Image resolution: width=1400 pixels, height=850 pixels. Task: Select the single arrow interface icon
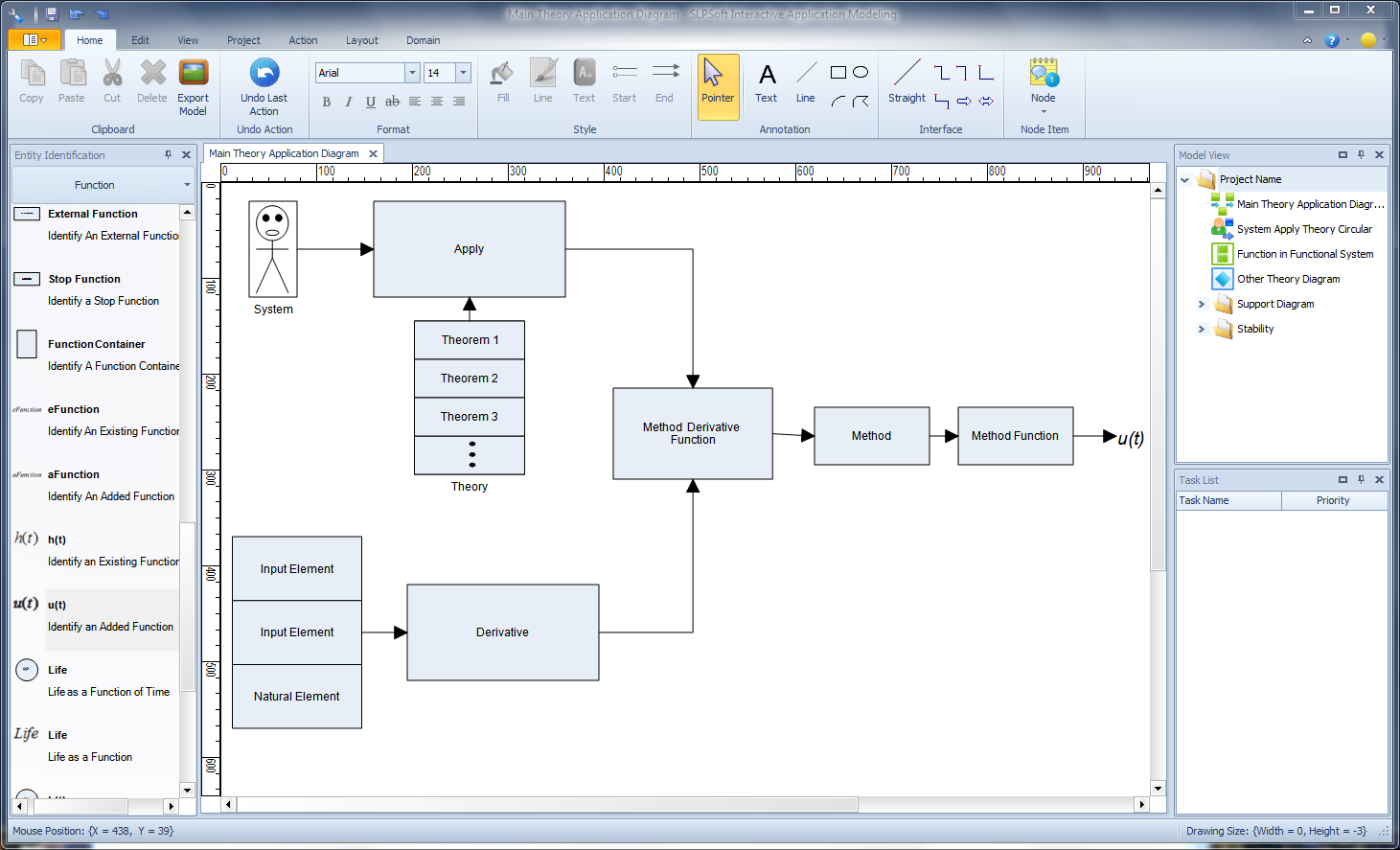click(964, 101)
